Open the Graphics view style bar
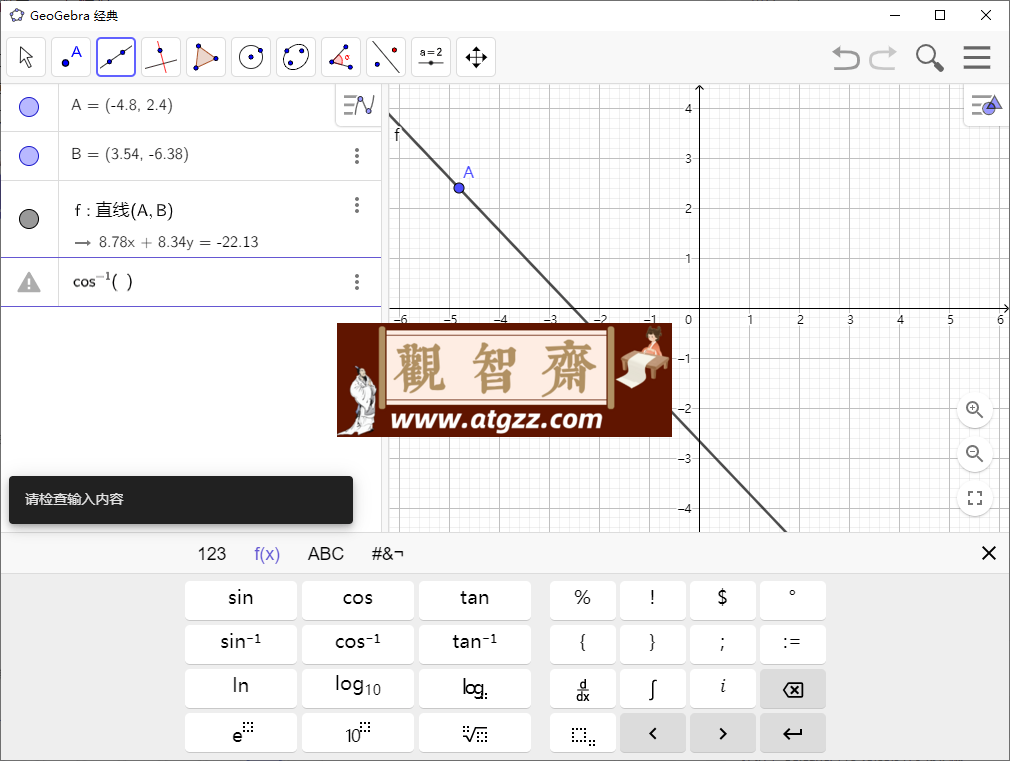This screenshot has height=761, width=1010. (987, 104)
